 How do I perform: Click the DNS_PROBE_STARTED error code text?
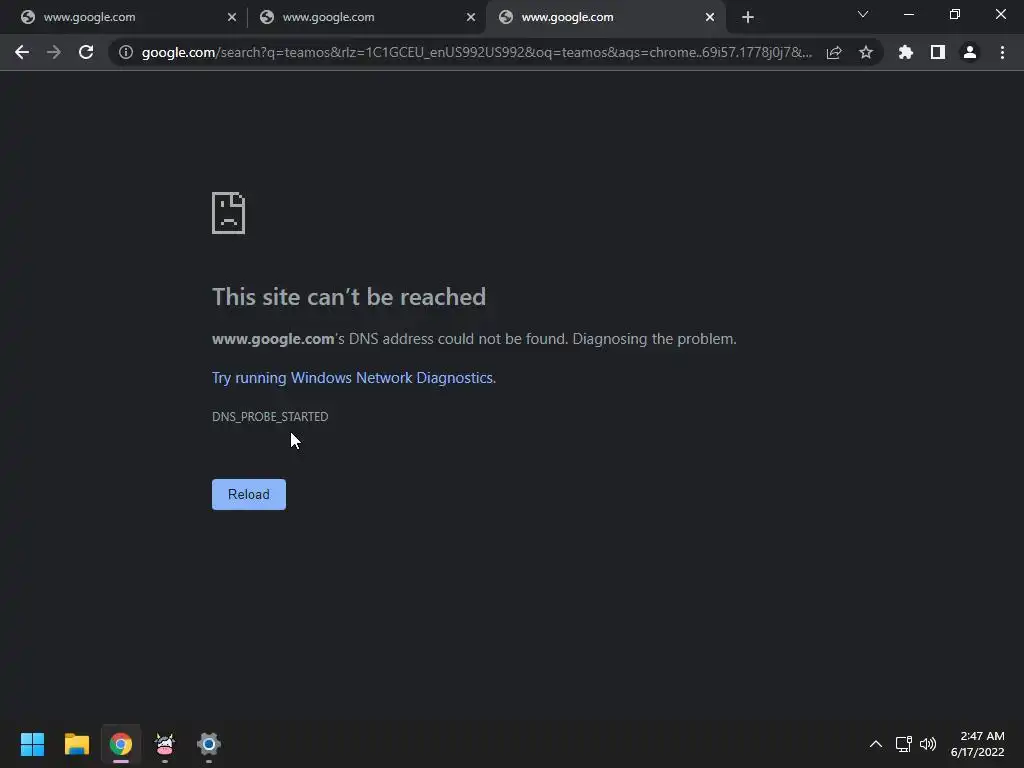270,417
